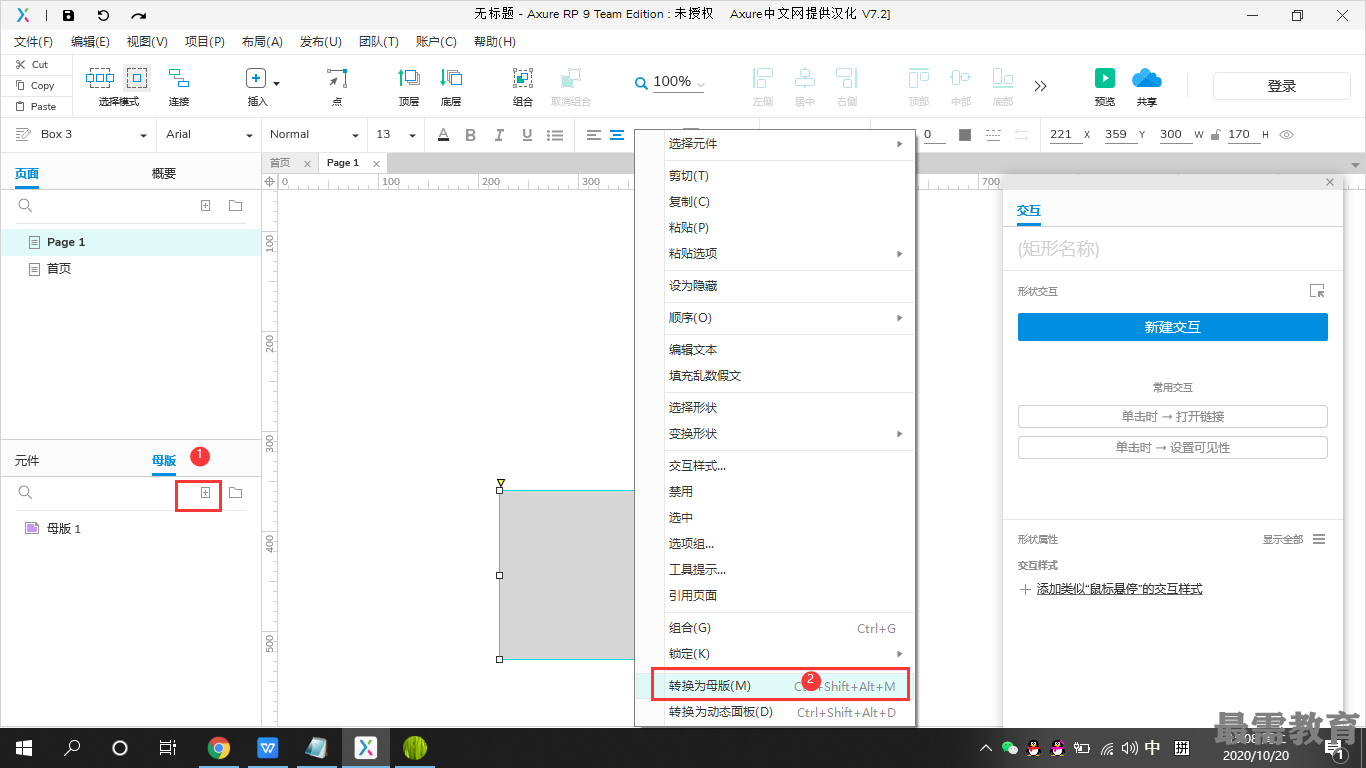Switch to the 元件 libraries tab
This screenshot has width=1366, height=768.
27,461
